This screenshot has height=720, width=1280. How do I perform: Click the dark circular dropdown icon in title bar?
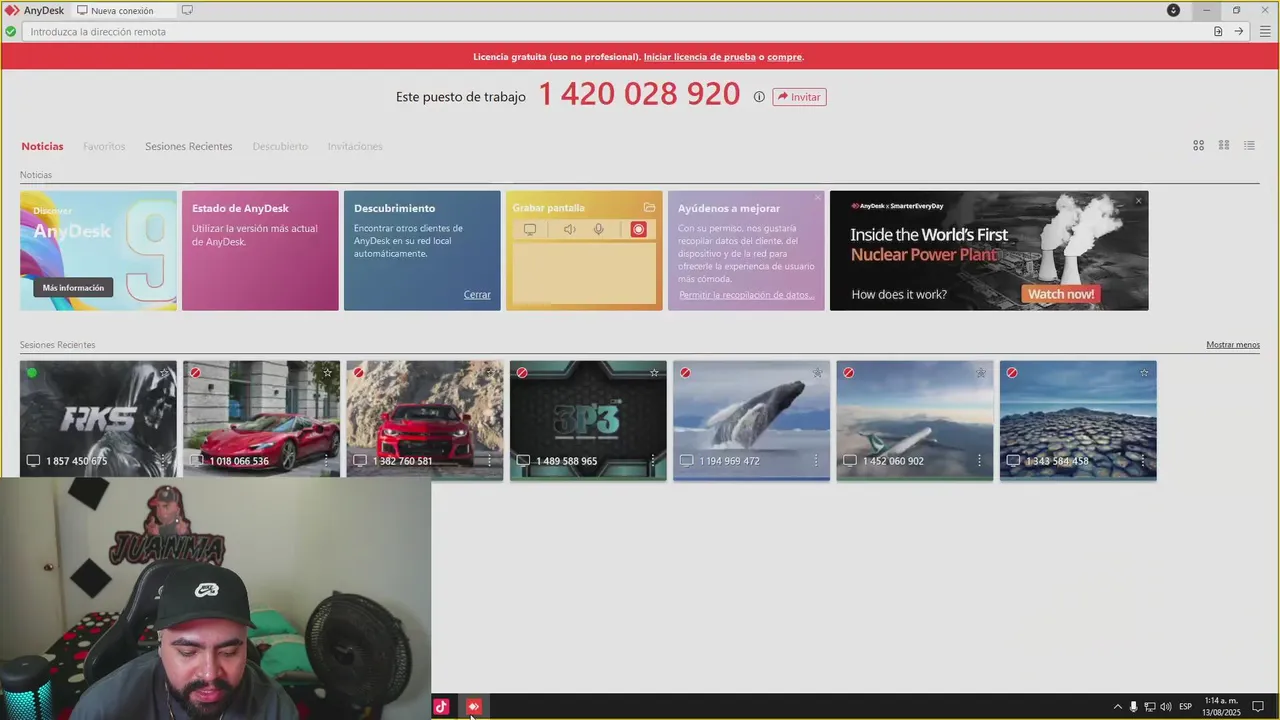pos(1173,10)
